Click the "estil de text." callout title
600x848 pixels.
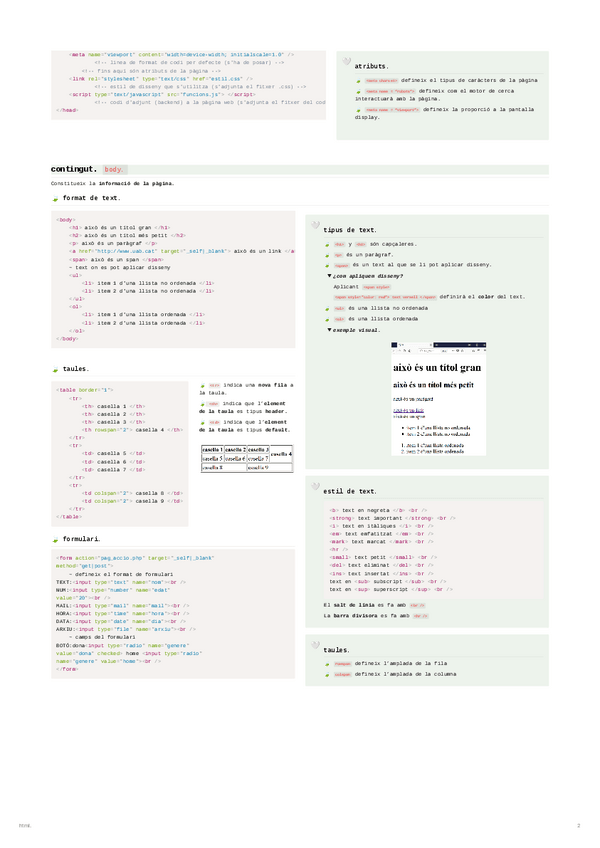(350, 491)
